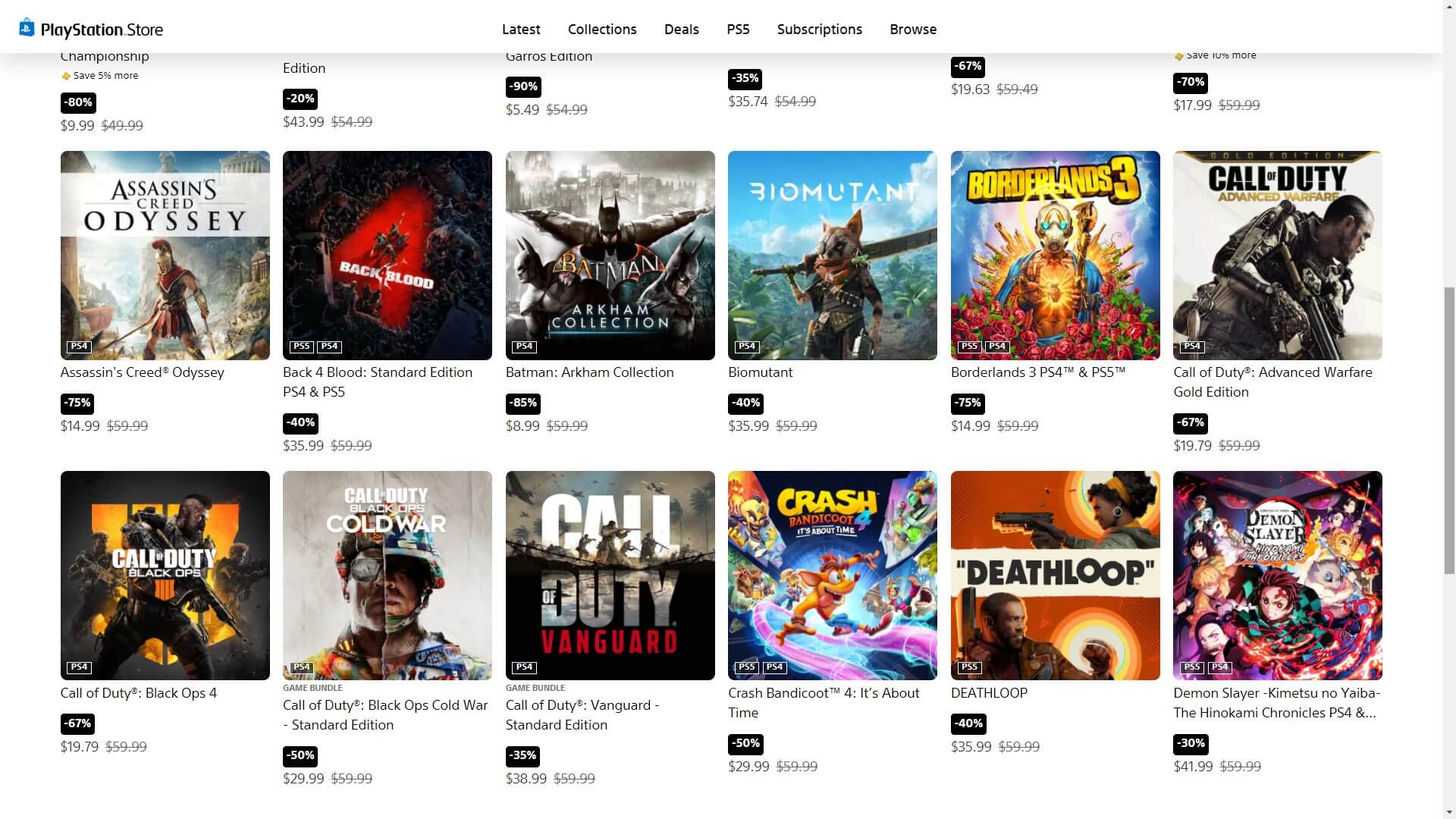Image resolution: width=1456 pixels, height=819 pixels.
Task: Click the -85% discount badge for Batman
Action: click(x=523, y=403)
